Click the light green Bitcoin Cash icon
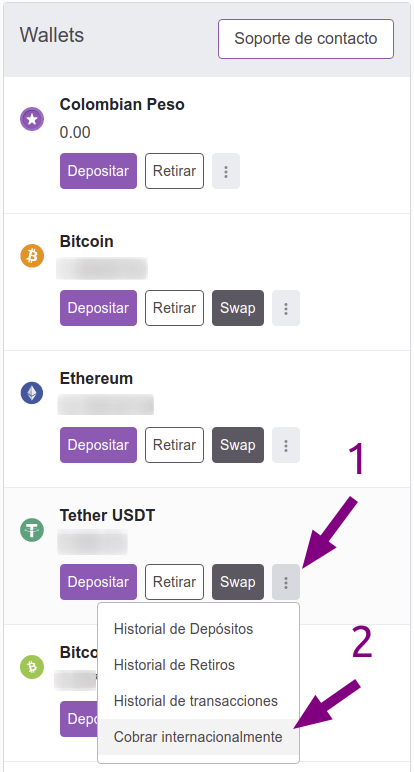The width and height of the screenshot is (414, 772). coord(32,667)
